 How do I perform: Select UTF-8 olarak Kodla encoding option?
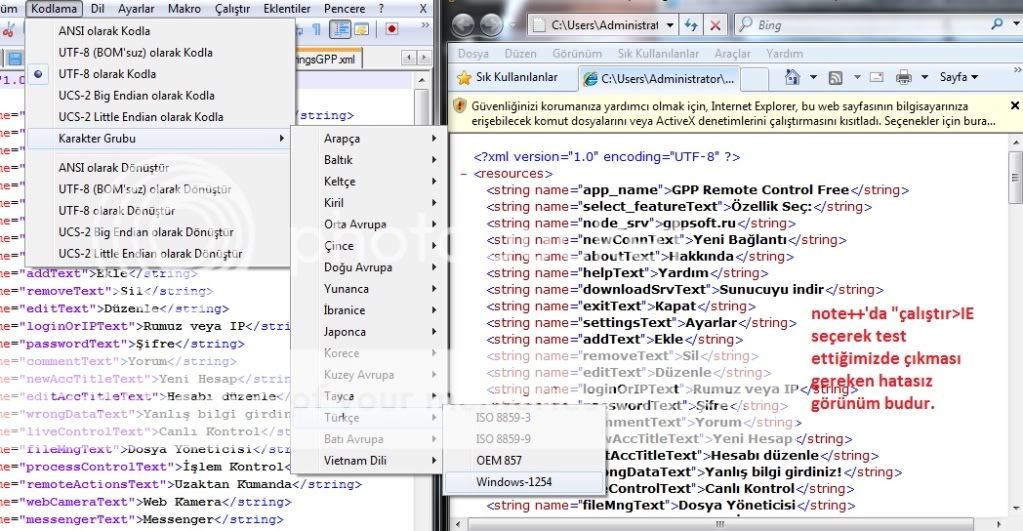tap(106, 74)
